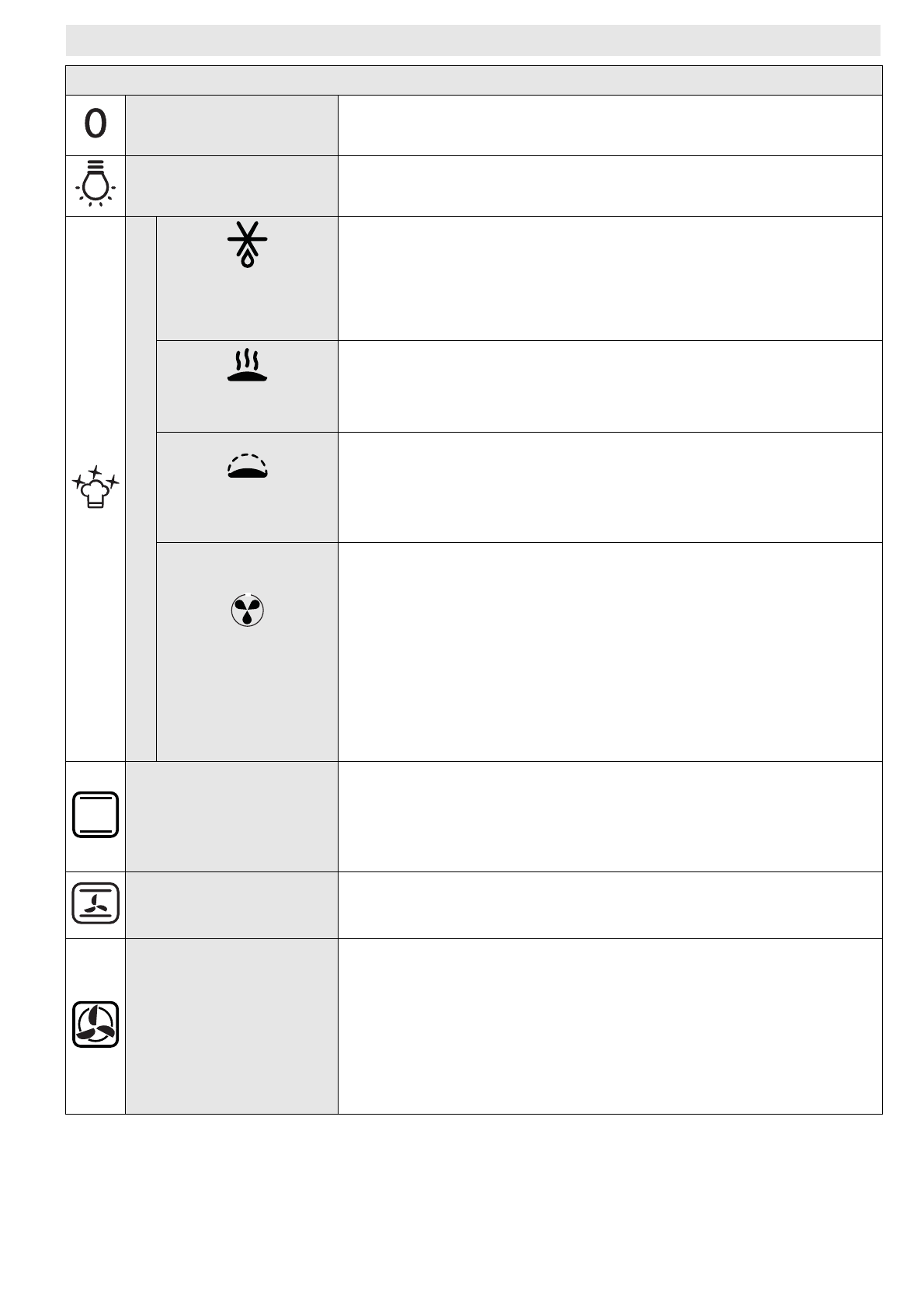
Task: Select the circular fan with droplet icon
Action: click(247, 611)
